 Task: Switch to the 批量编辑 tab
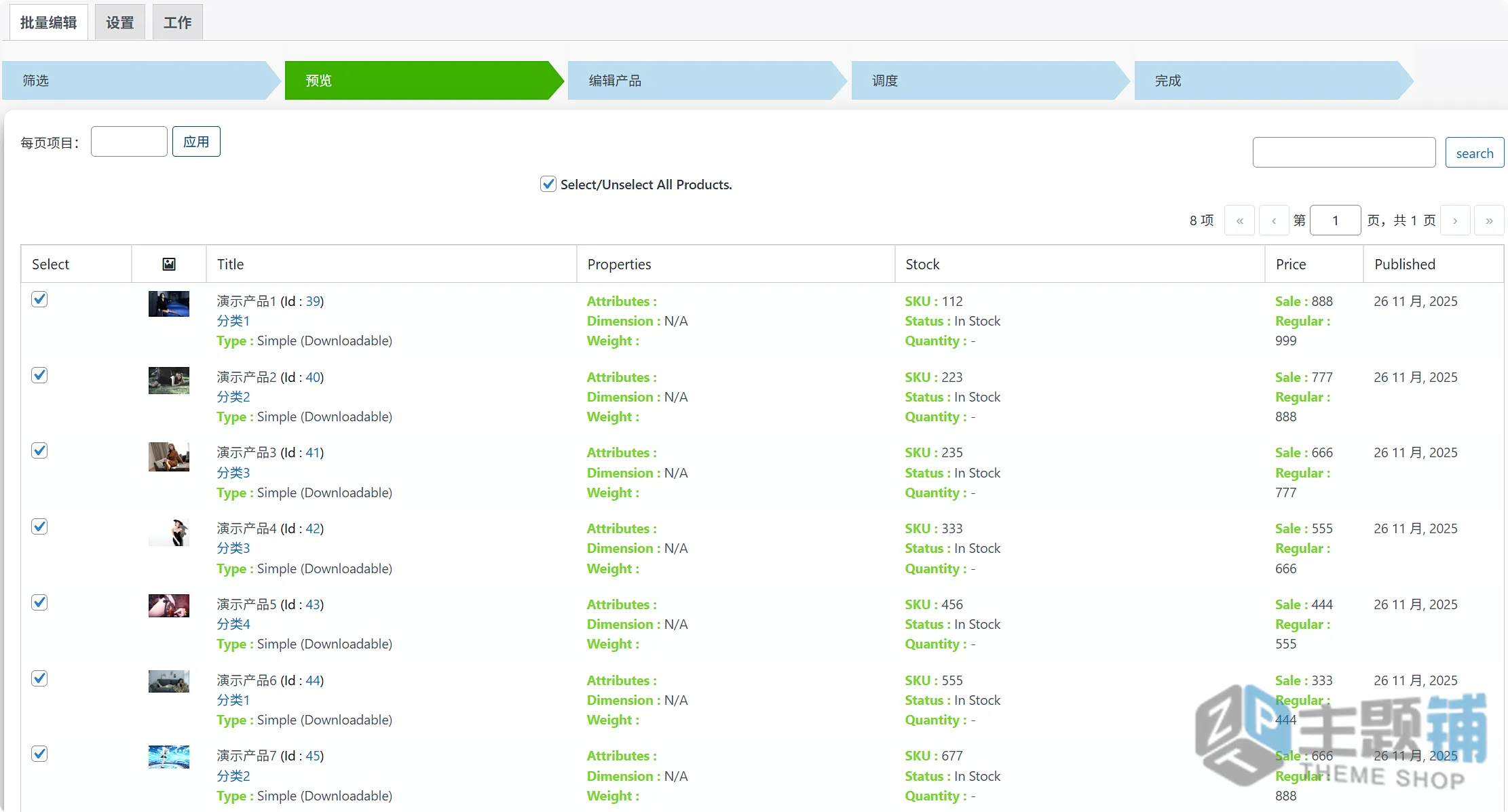49,22
